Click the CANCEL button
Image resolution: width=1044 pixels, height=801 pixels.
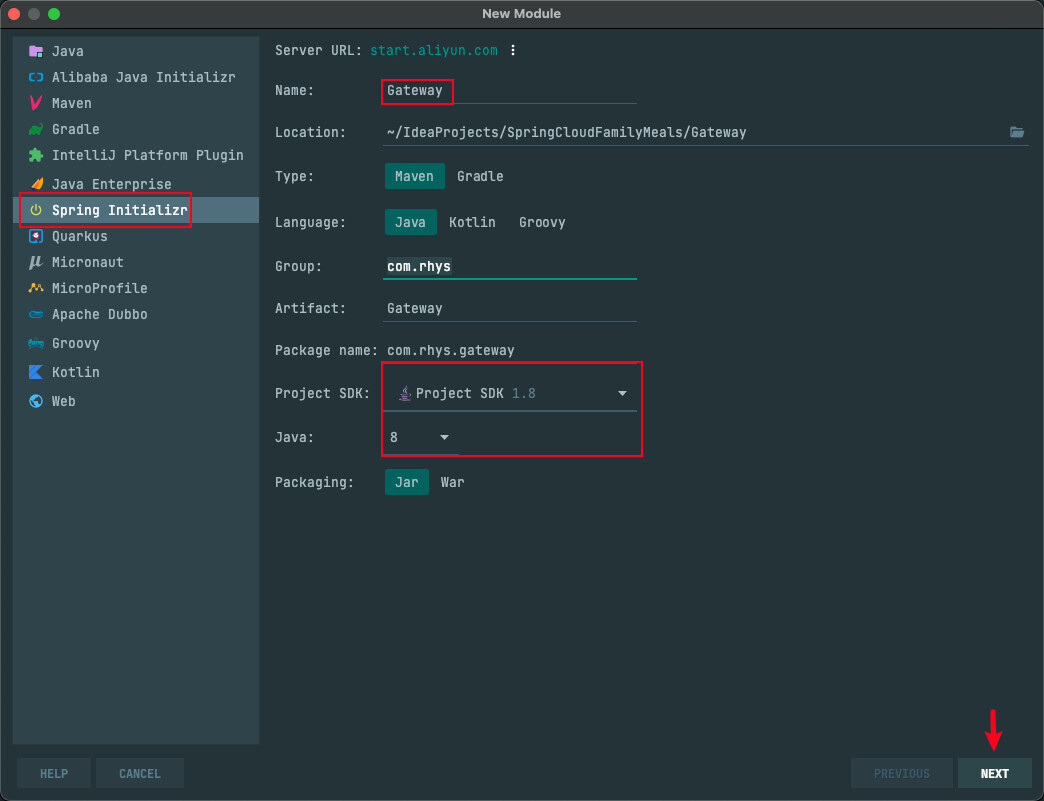tap(140, 773)
